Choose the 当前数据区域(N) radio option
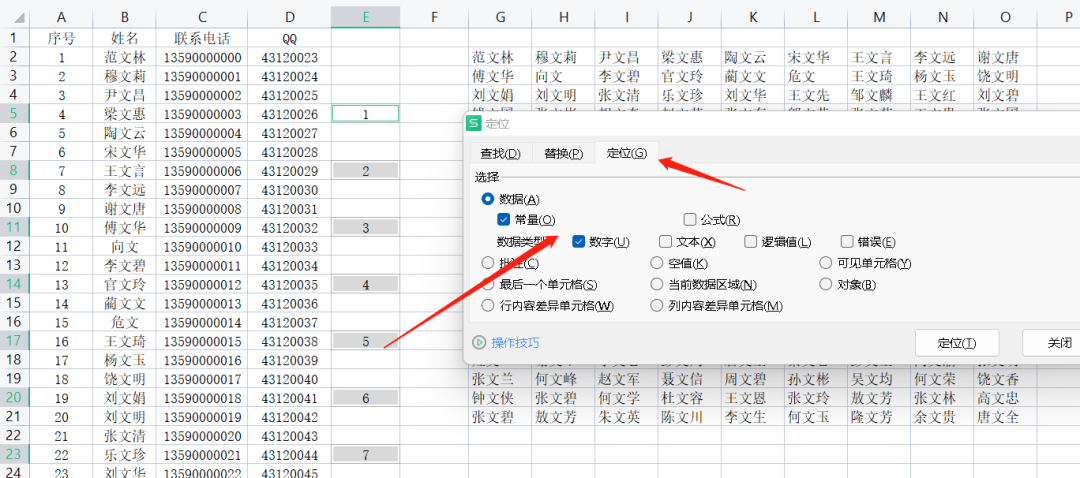This screenshot has height=478, width=1080. pyautogui.click(x=656, y=284)
